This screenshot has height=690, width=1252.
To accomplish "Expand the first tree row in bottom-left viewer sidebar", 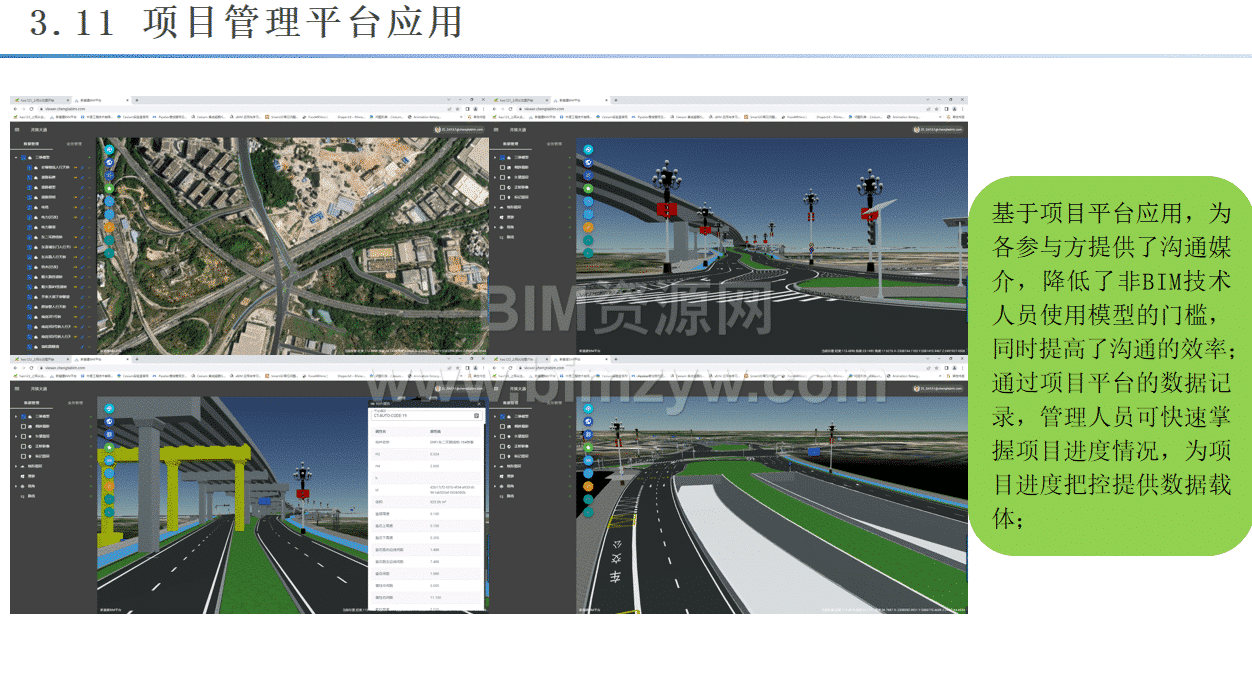I will click(15, 415).
